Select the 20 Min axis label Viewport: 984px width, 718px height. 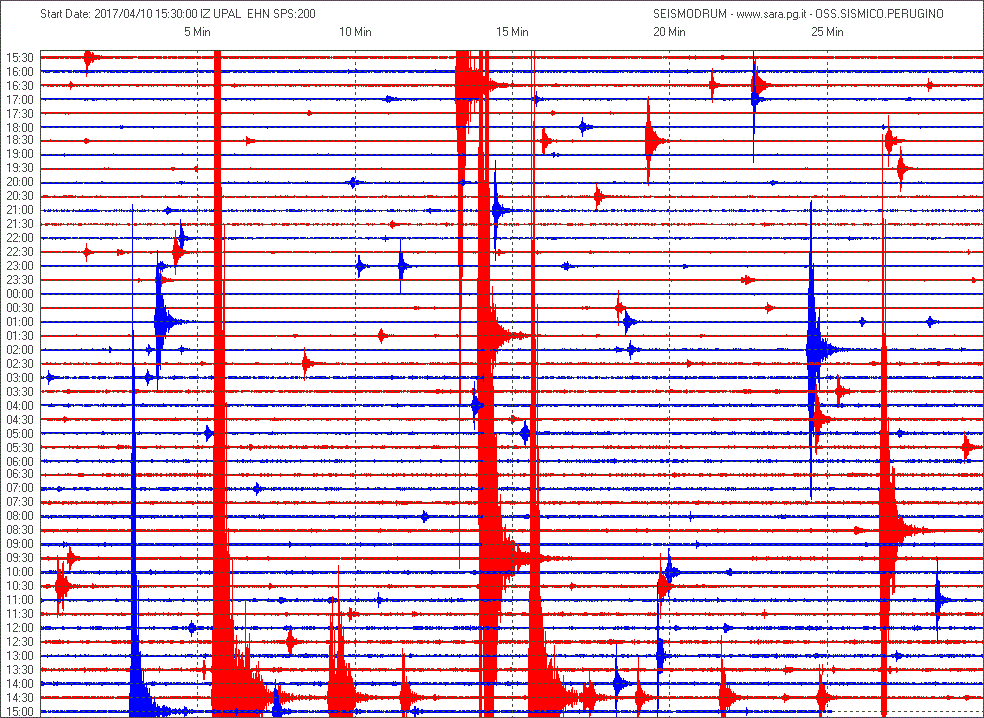[669, 32]
